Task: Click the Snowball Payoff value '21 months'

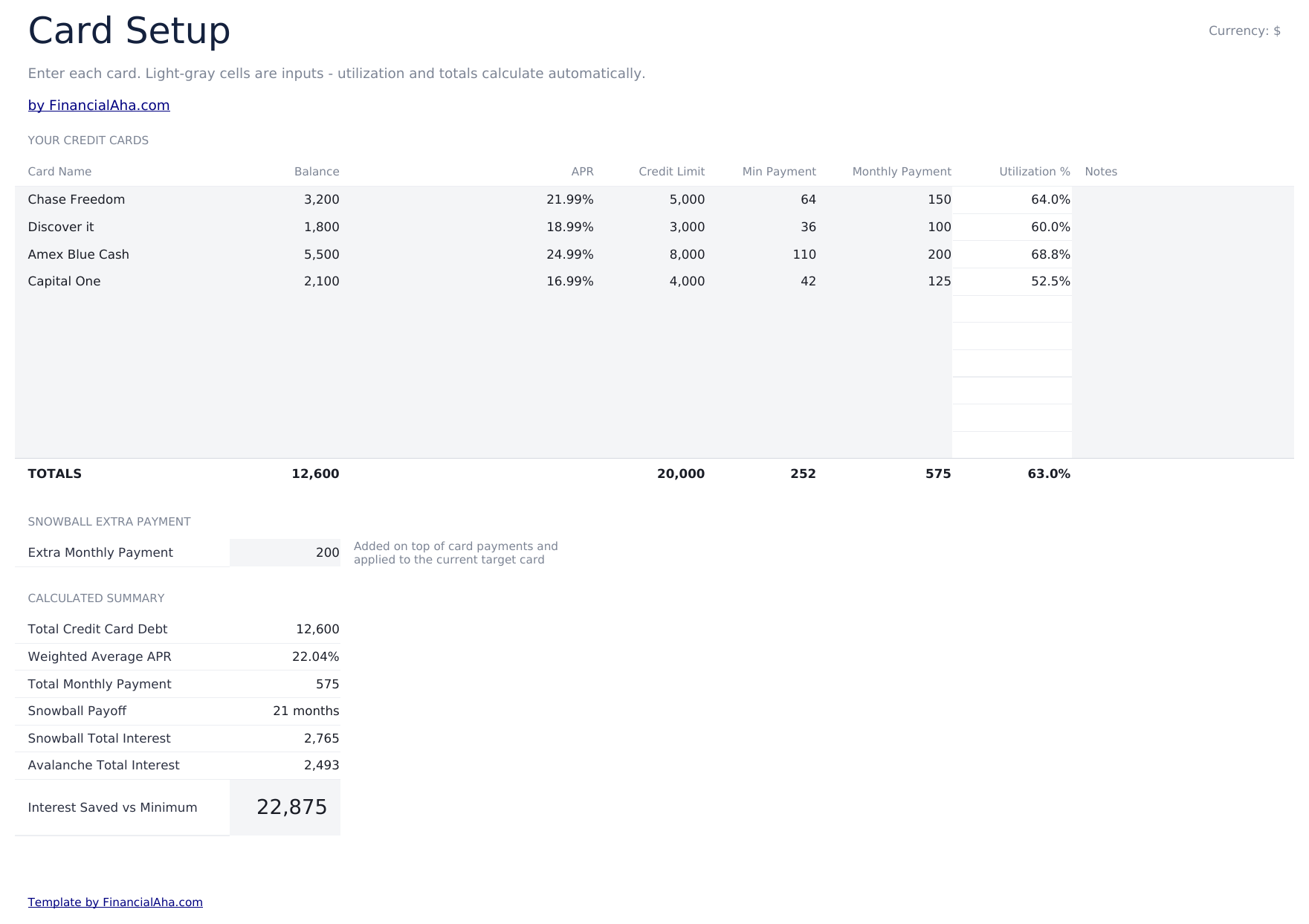Action: [x=306, y=711]
